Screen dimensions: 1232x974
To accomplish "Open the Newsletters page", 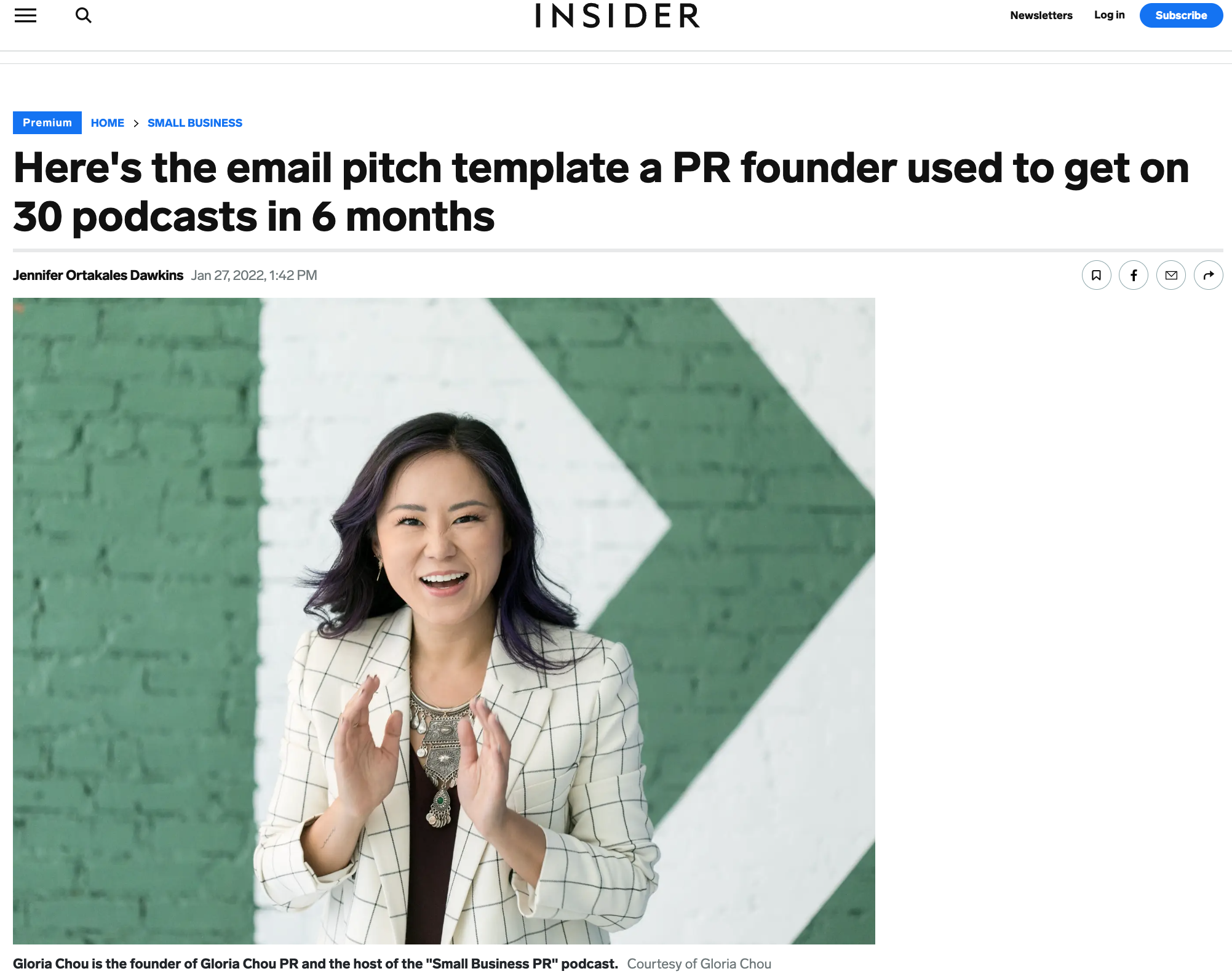I will (x=1041, y=15).
